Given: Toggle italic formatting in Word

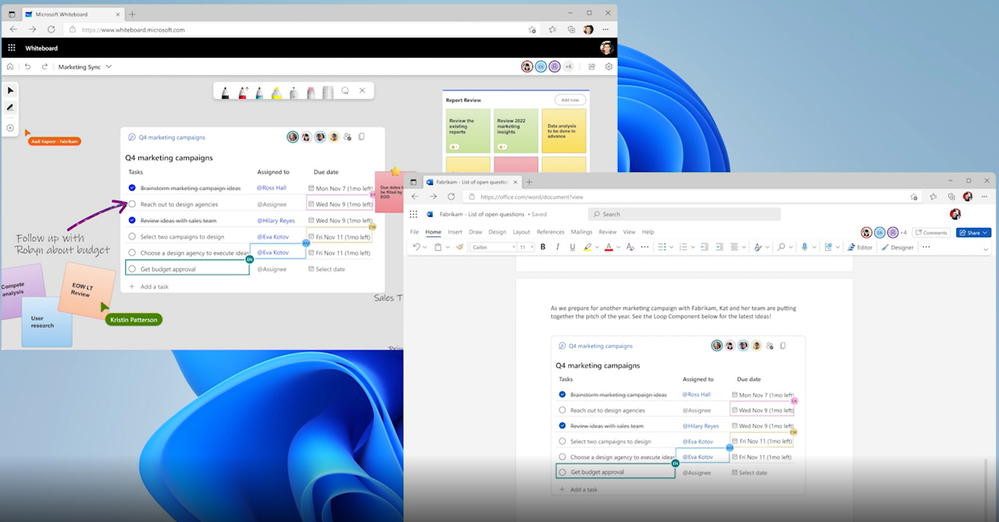Looking at the screenshot, I should tap(557, 247).
